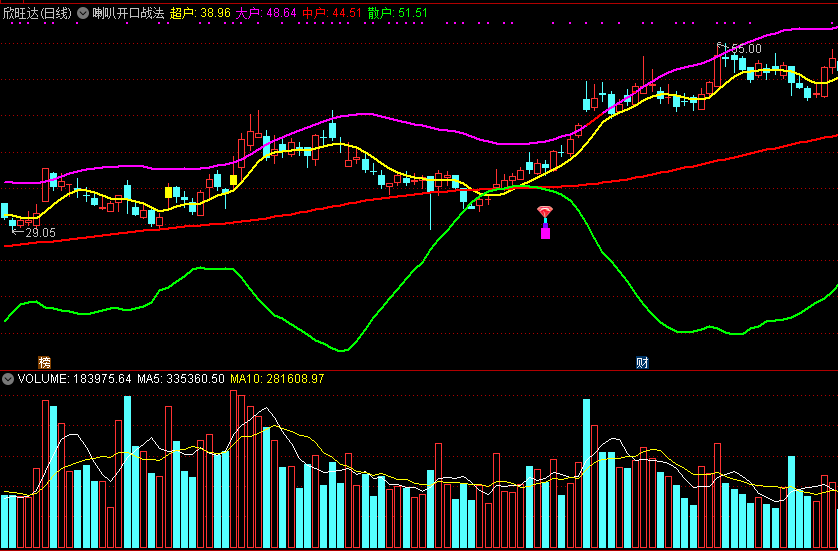Click the 大户: 48.64 value
838x551 pixels.
266,13
